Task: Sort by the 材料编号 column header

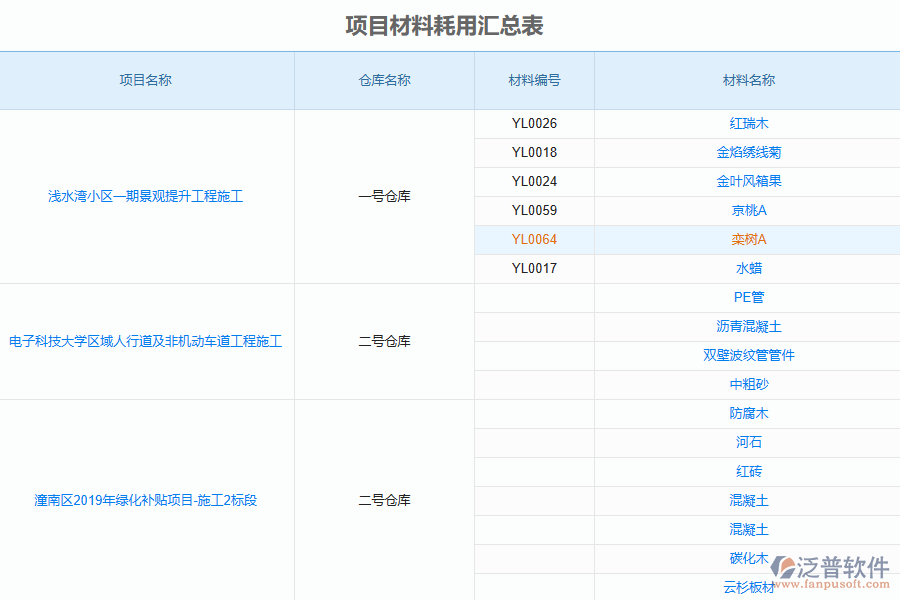Action: coord(532,81)
